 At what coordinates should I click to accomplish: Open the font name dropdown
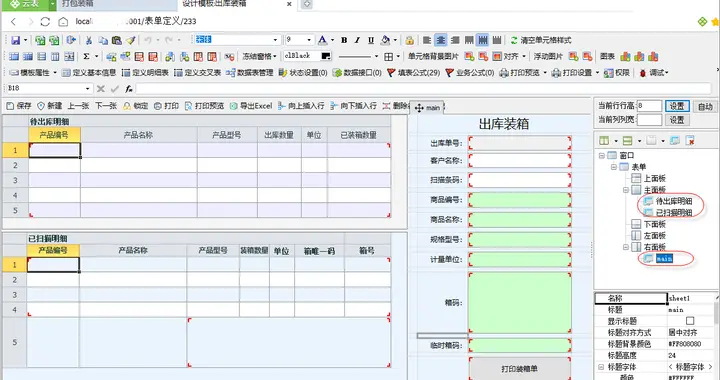[276, 40]
